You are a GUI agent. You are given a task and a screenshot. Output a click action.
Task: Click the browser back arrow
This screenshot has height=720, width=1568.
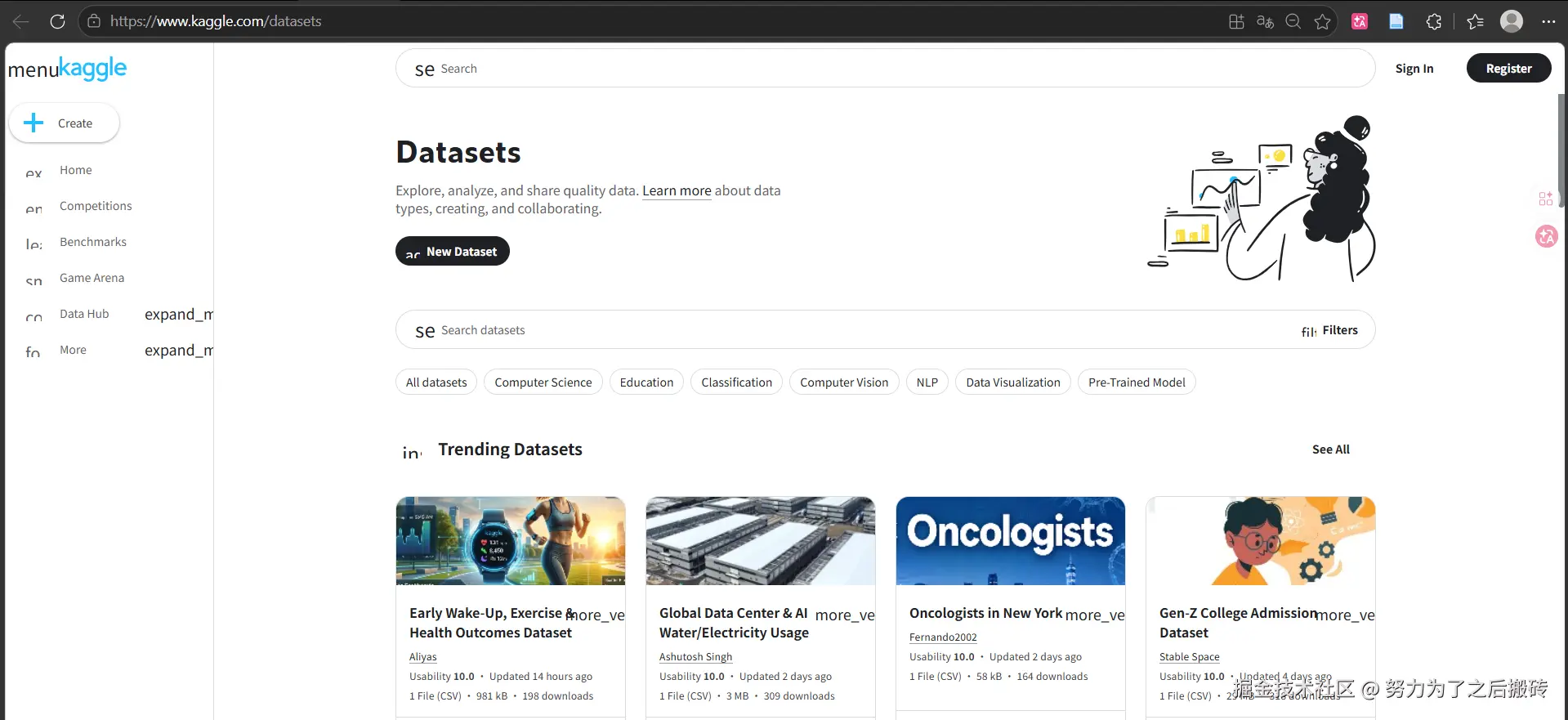click(x=21, y=21)
